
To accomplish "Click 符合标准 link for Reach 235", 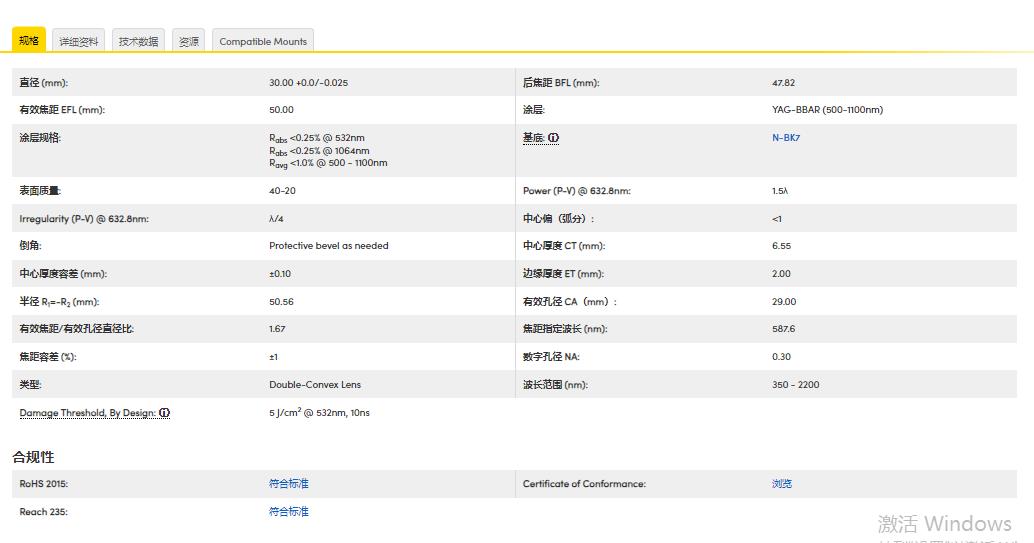I will click(289, 512).
